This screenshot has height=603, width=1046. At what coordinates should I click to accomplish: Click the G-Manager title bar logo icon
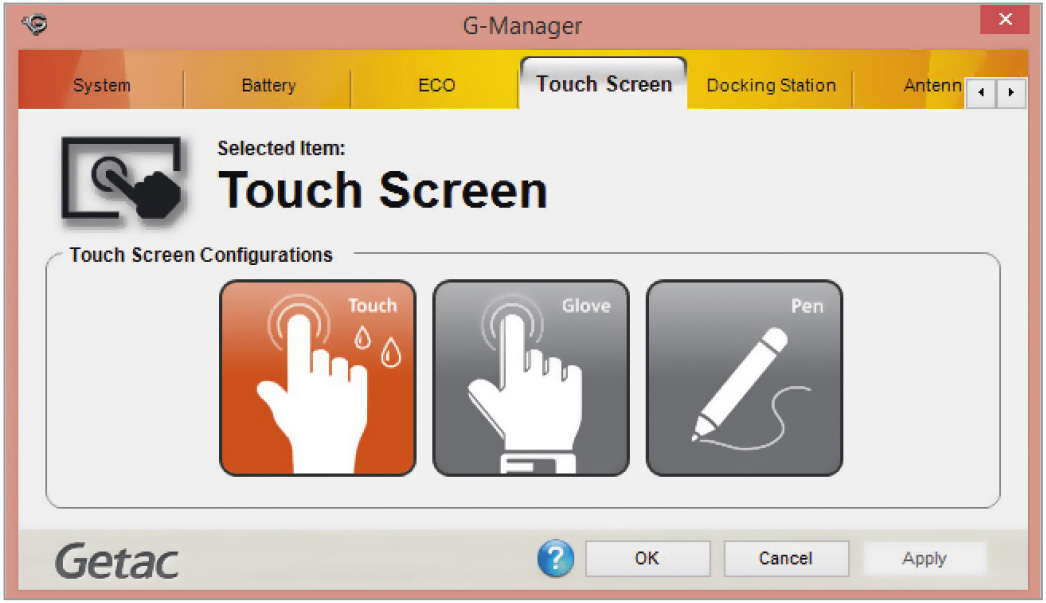(x=35, y=25)
